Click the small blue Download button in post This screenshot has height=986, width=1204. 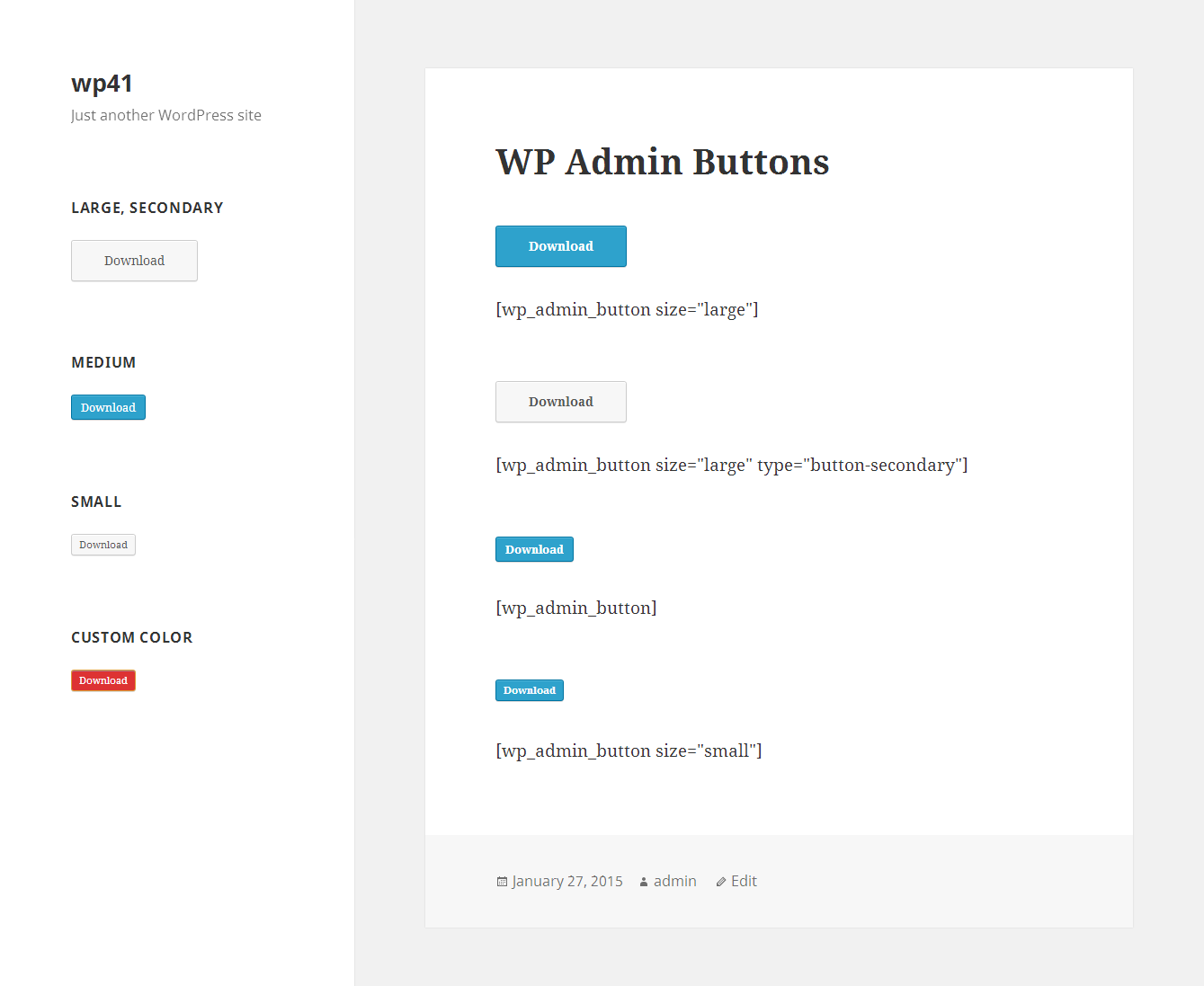click(x=530, y=690)
